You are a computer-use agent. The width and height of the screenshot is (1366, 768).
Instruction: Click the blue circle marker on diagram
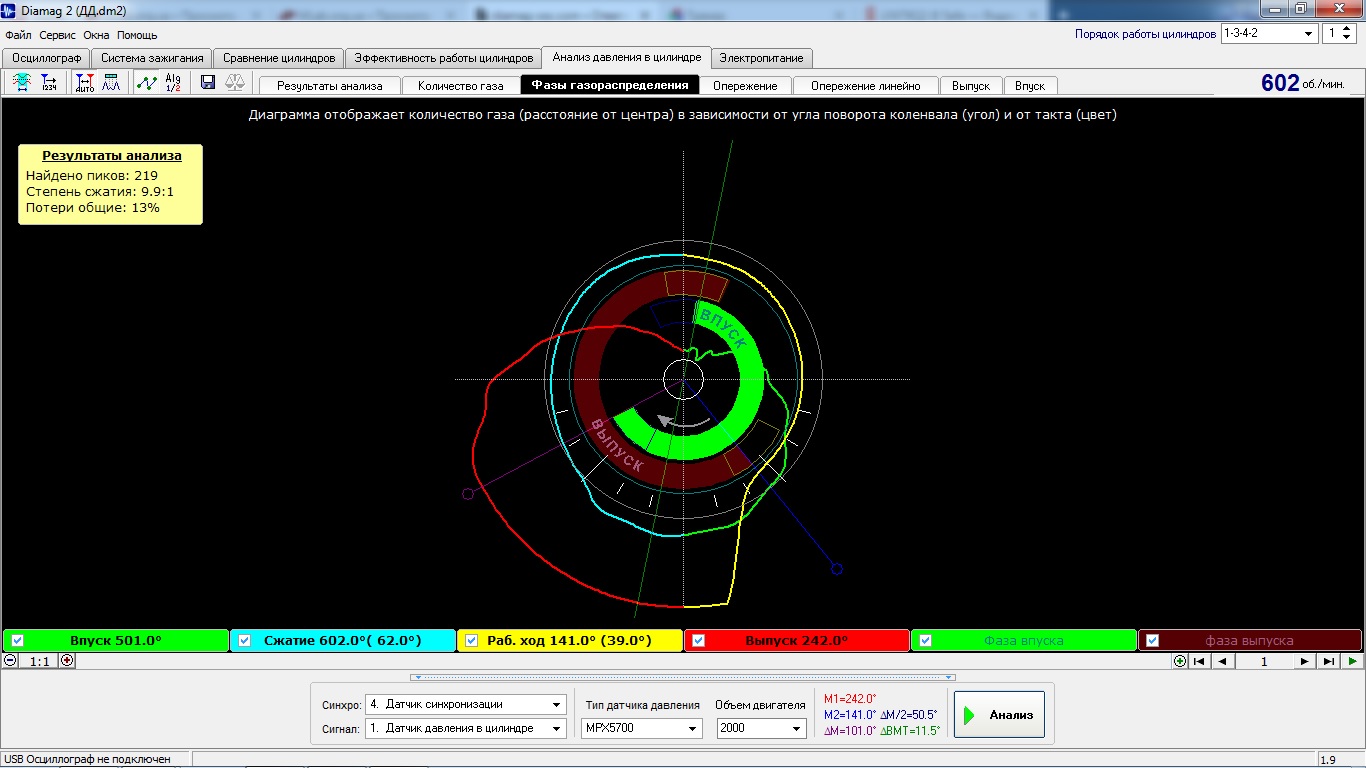(837, 569)
